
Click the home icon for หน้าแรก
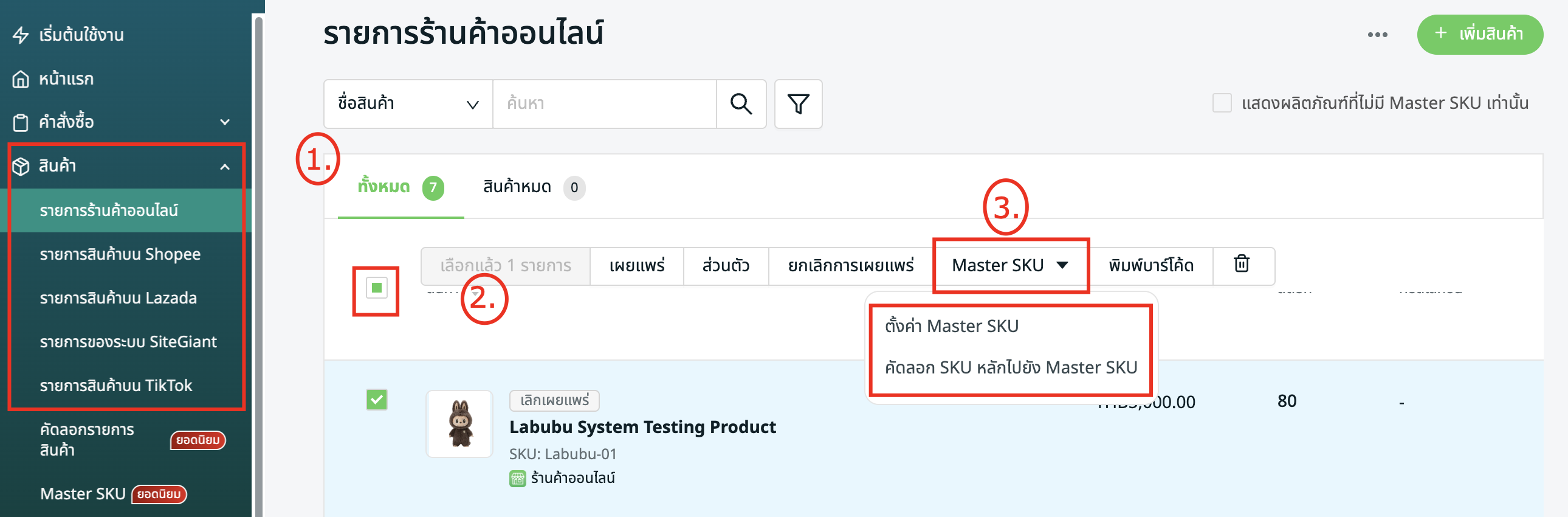pyautogui.click(x=21, y=79)
